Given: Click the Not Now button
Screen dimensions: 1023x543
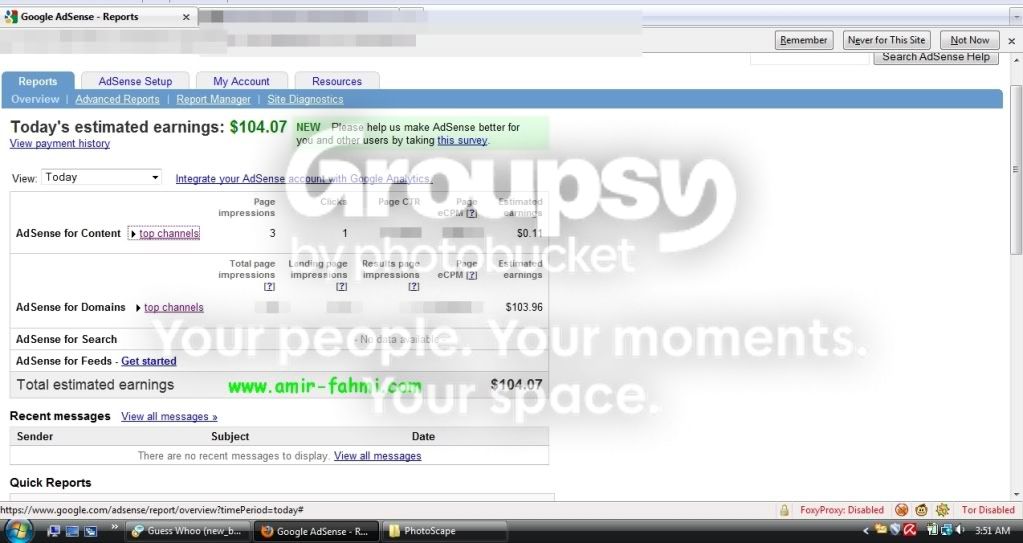Looking at the screenshot, I should click(970, 40).
